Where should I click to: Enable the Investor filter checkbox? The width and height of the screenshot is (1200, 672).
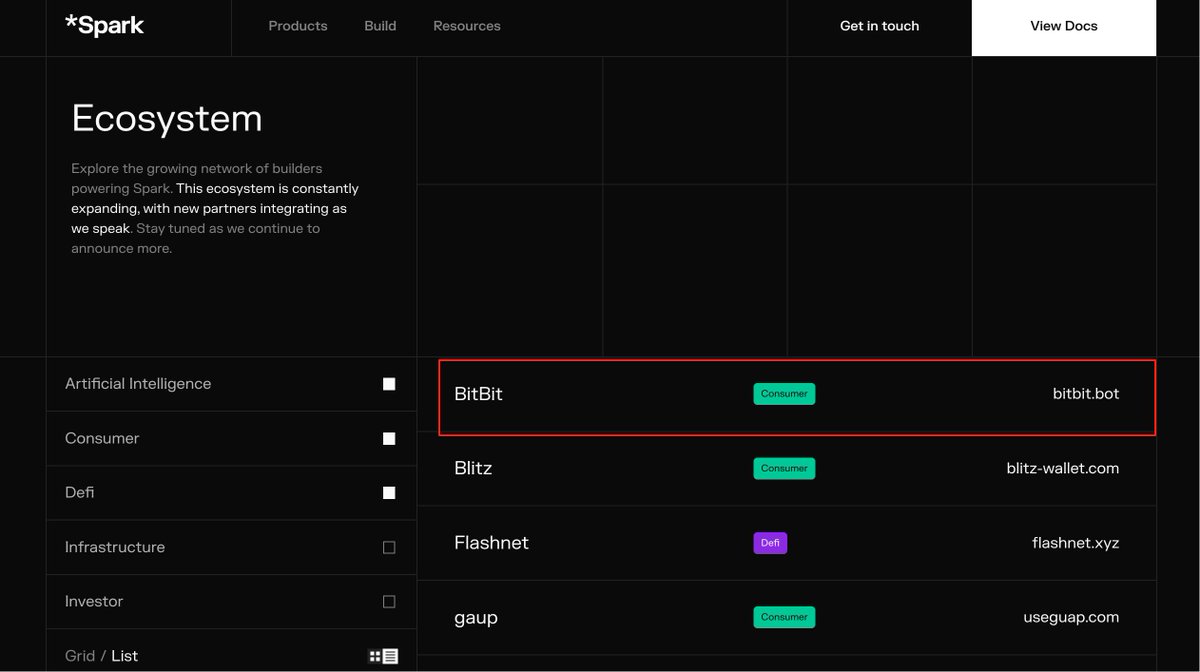pyautogui.click(x=389, y=602)
